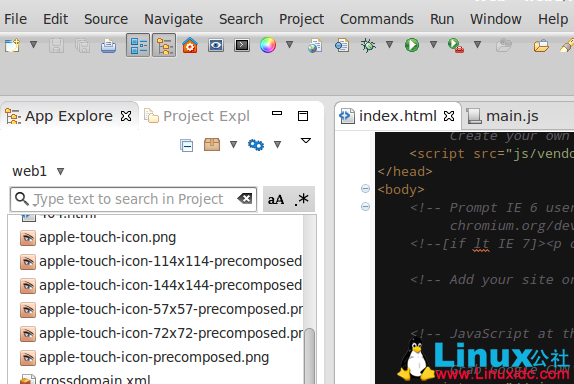Click the Save All toolbar icon

tap(82, 45)
